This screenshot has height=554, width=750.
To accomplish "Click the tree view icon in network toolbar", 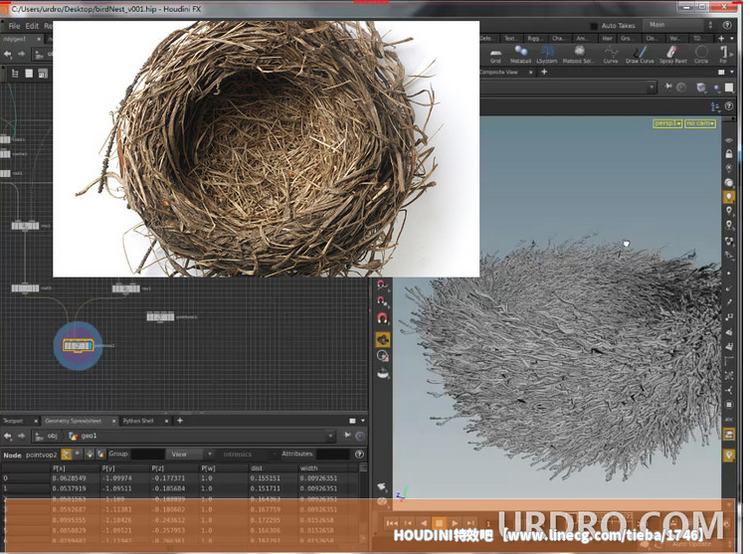I will [x=15, y=73].
